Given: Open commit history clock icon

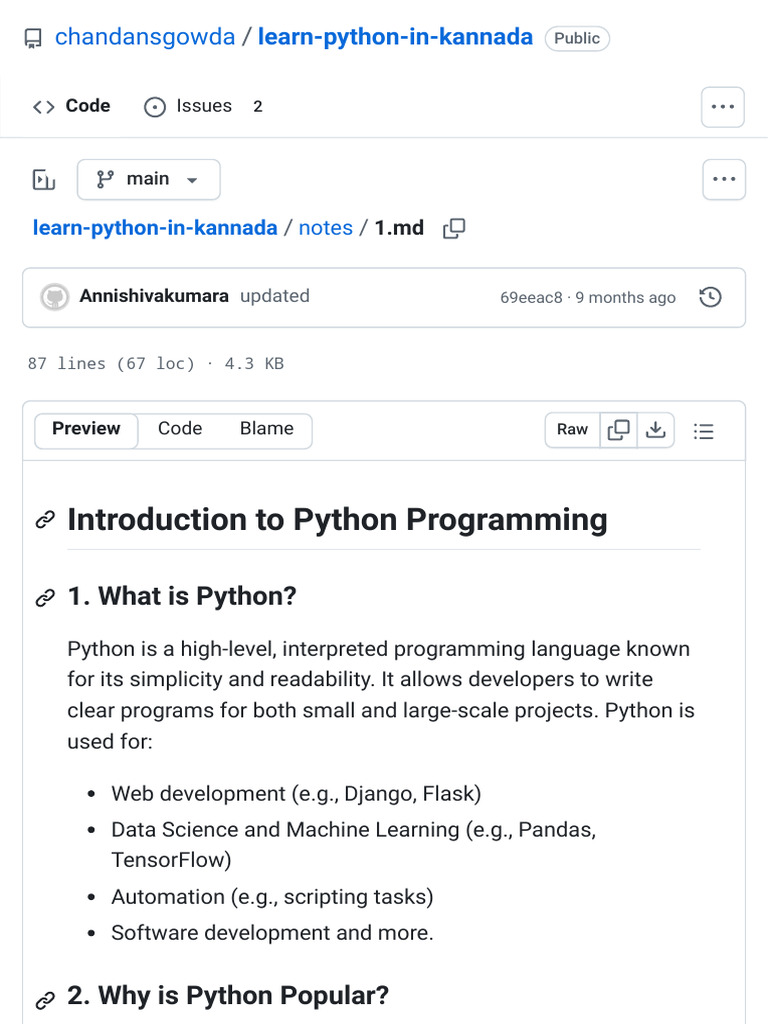Looking at the screenshot, I should (710, 297).
